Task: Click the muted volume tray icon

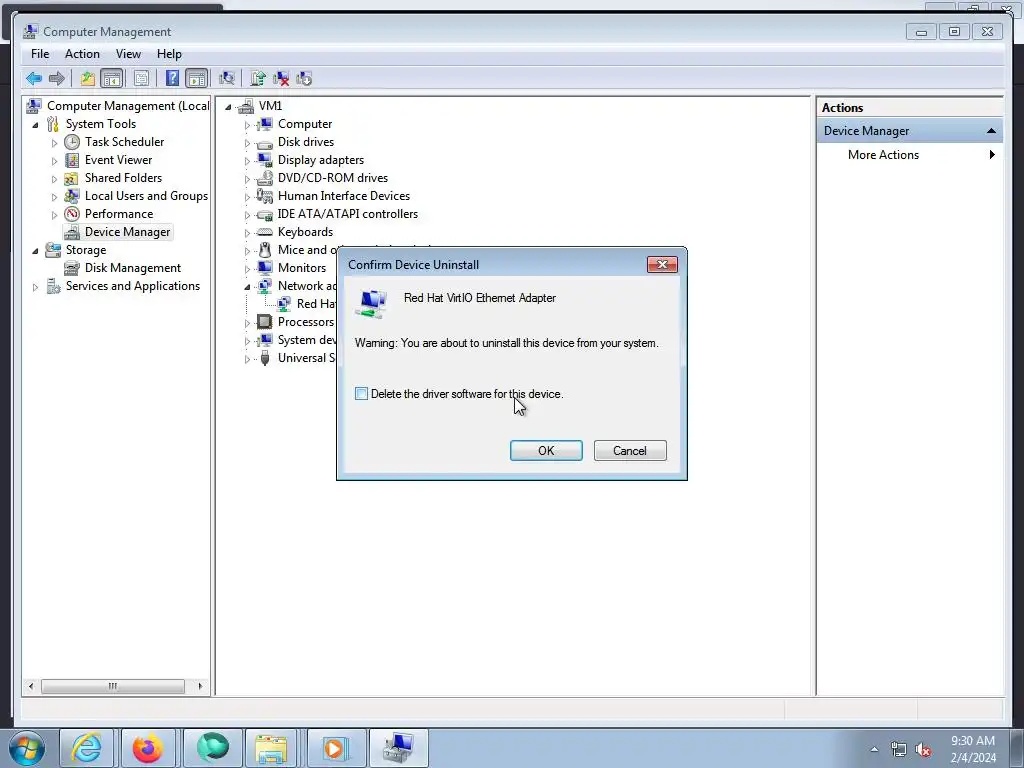Action: click(x=923, y=750)
